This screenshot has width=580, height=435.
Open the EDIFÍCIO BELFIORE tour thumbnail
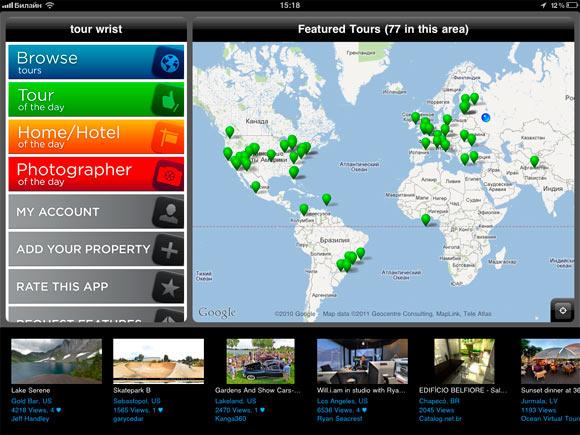464,361
